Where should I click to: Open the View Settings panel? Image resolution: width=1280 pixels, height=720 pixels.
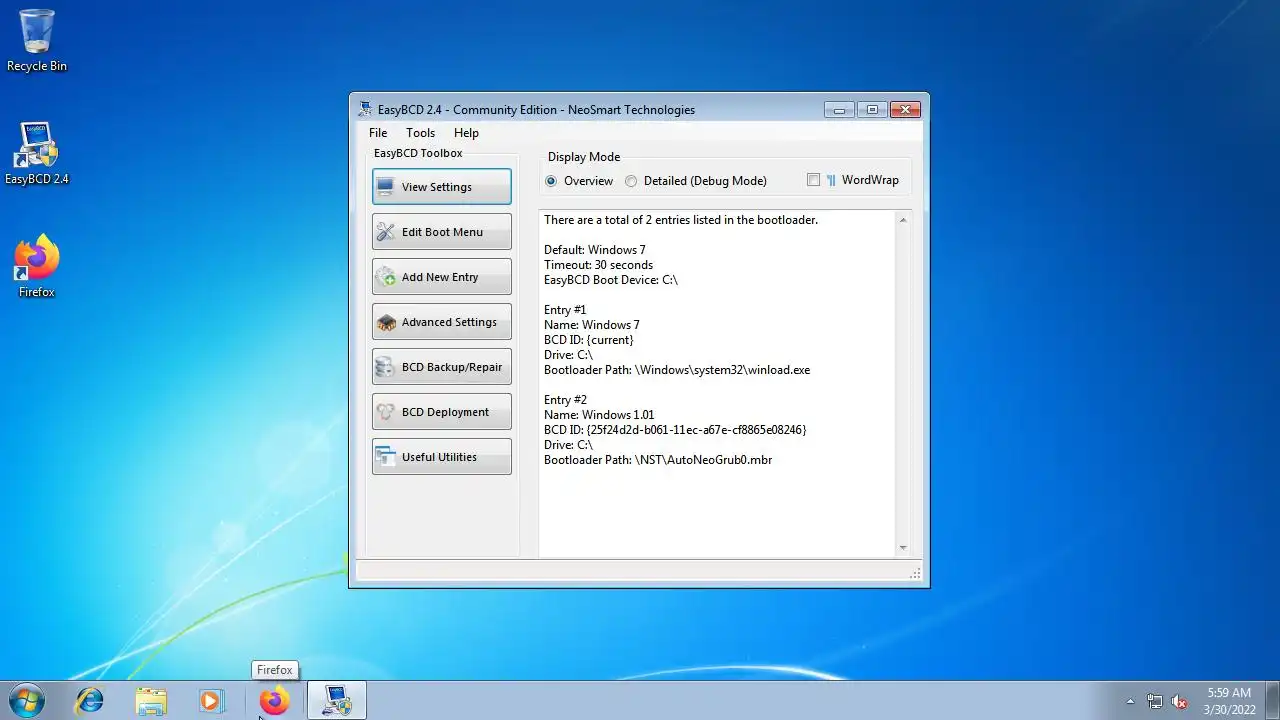pyautogui.click(x=441, y=187)
